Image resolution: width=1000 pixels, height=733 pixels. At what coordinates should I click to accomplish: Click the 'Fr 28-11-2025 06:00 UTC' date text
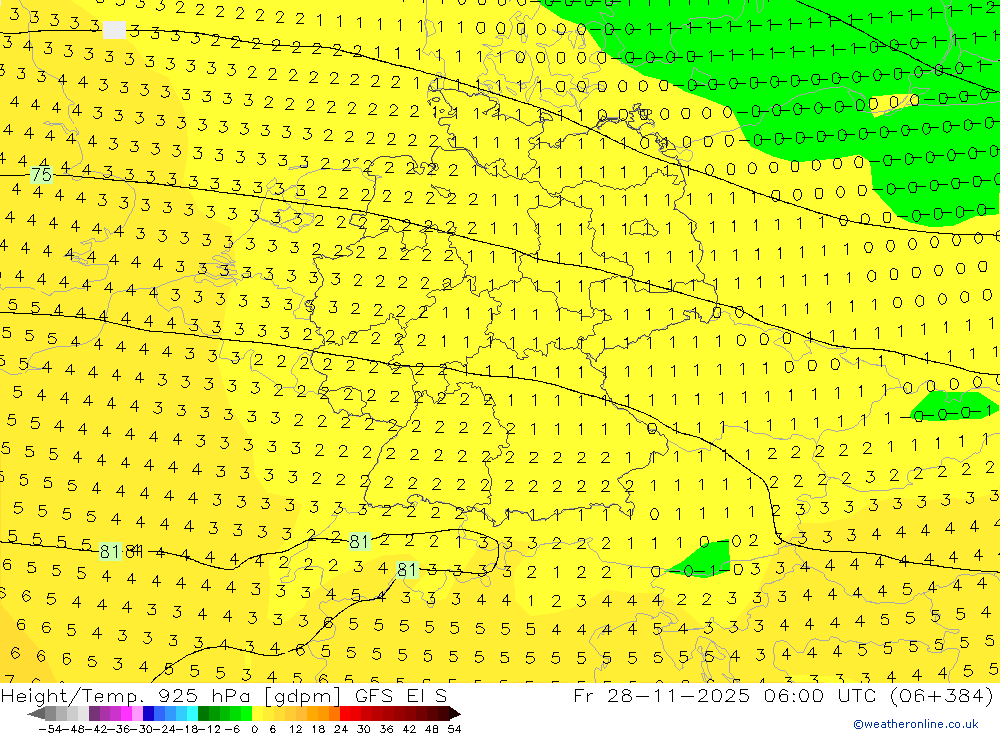(x=726, y=695)
